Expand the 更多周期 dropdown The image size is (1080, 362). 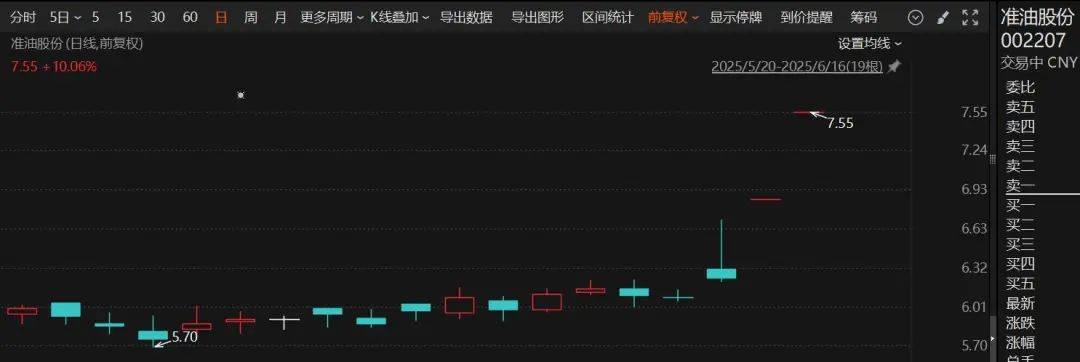[331, 18]
